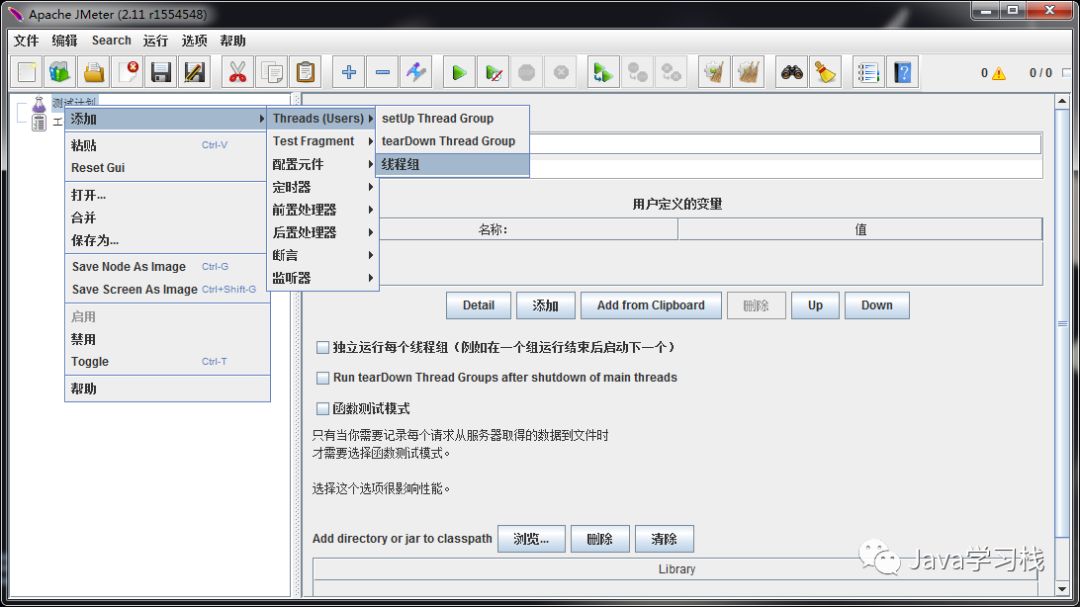
Task: Click the vertical scrollbar down arrow
Action: [x=1062, y=589]
